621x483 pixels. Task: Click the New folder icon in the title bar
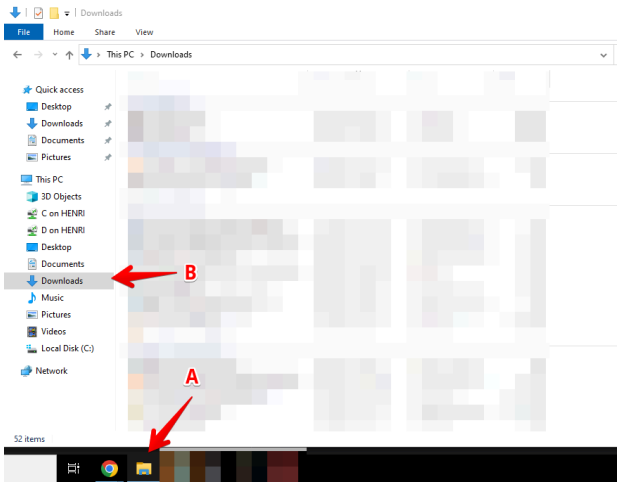click(54, 13)
